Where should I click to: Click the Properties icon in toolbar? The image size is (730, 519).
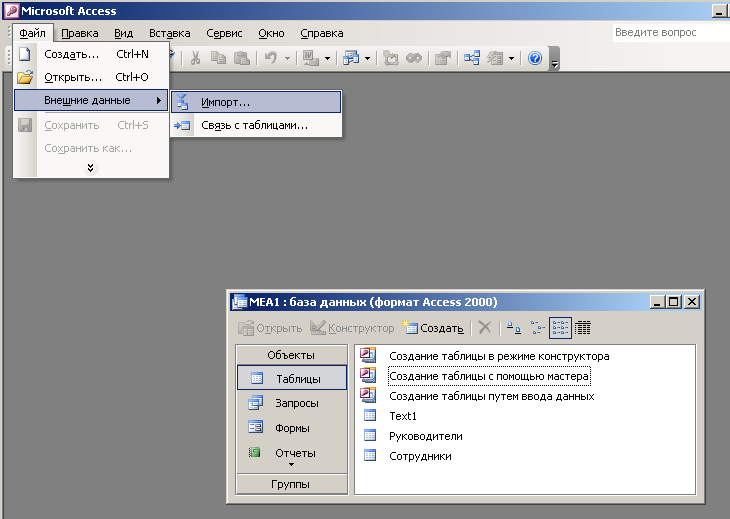[443, 58]
